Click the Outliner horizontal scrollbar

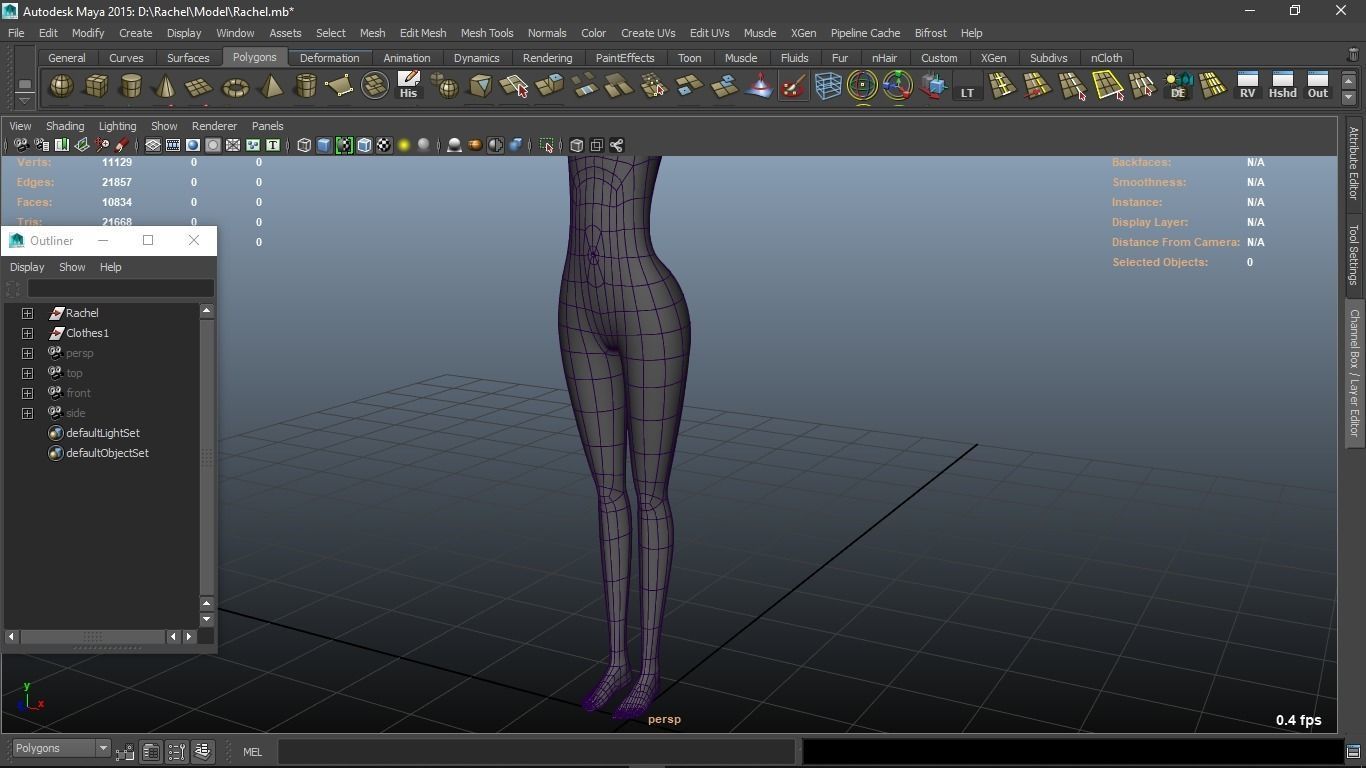pyautogui.click(x=93, y=636)
